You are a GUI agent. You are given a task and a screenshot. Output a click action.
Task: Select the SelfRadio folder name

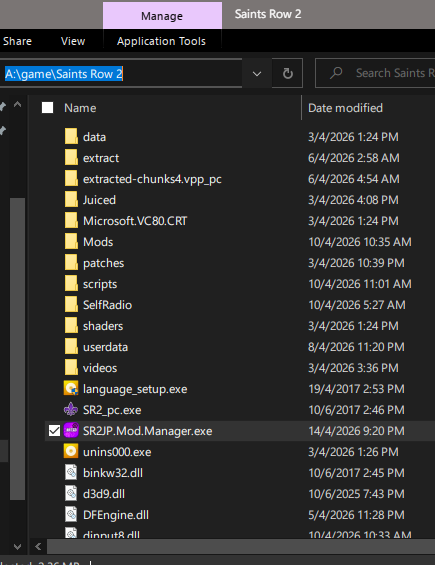click(107, 305)
